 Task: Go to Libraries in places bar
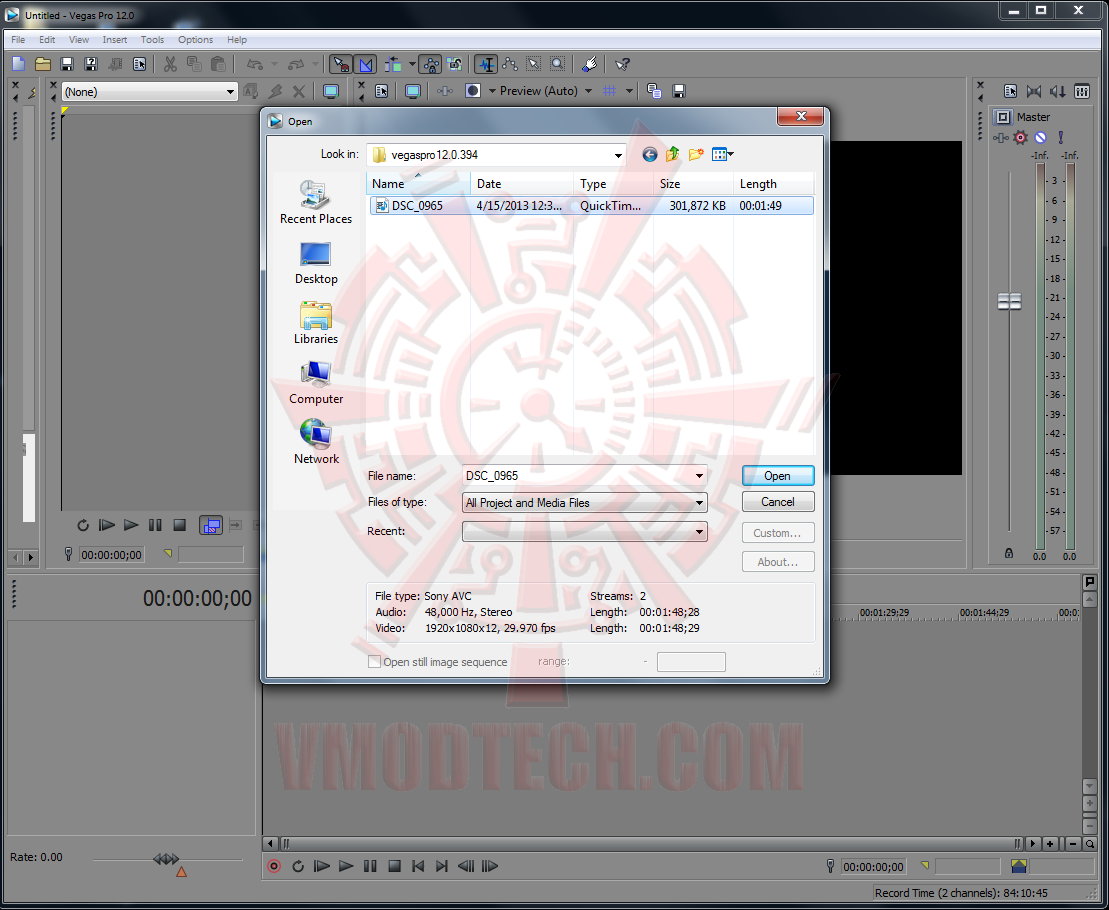pos(315,323)
